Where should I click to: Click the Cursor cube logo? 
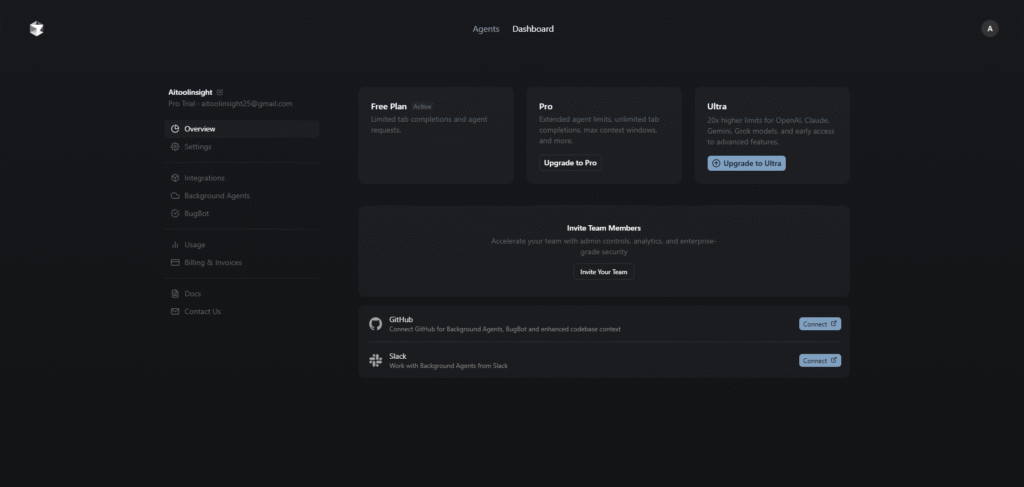[37, 29]
